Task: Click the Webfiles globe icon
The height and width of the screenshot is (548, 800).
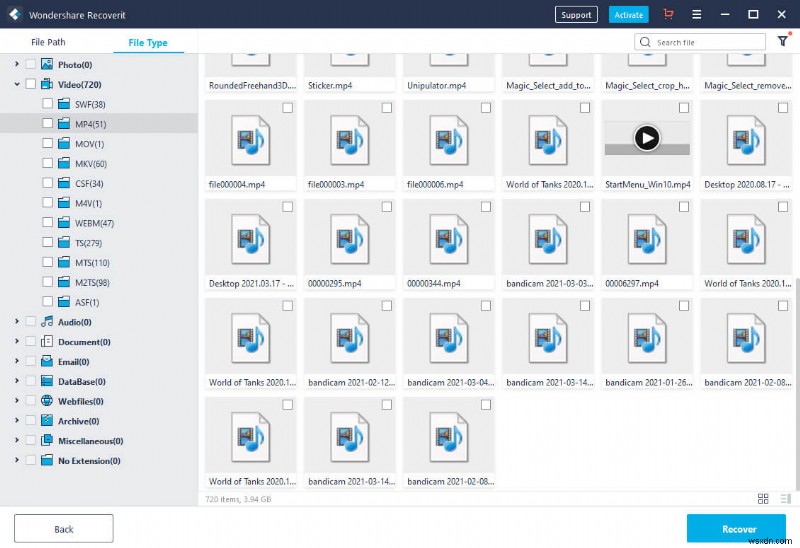Action: tap(47, 401)
